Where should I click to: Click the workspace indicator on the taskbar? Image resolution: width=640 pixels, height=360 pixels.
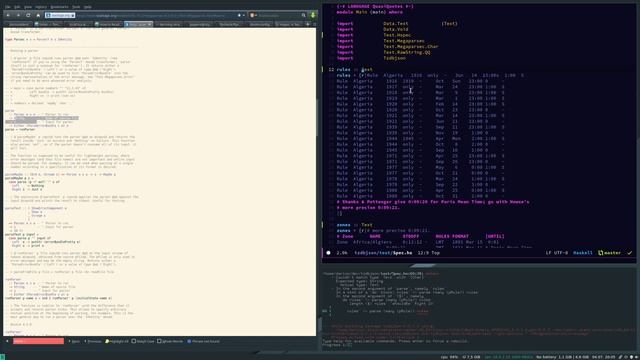tap(2, 357)
